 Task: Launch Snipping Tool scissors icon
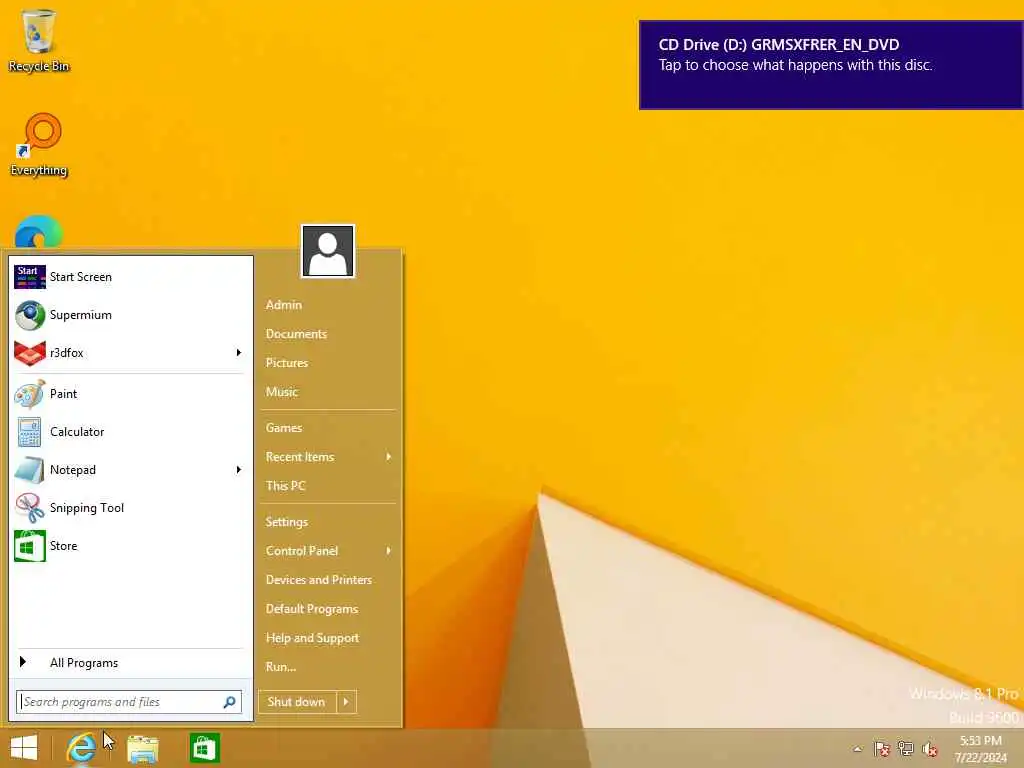tap(29, 507)
